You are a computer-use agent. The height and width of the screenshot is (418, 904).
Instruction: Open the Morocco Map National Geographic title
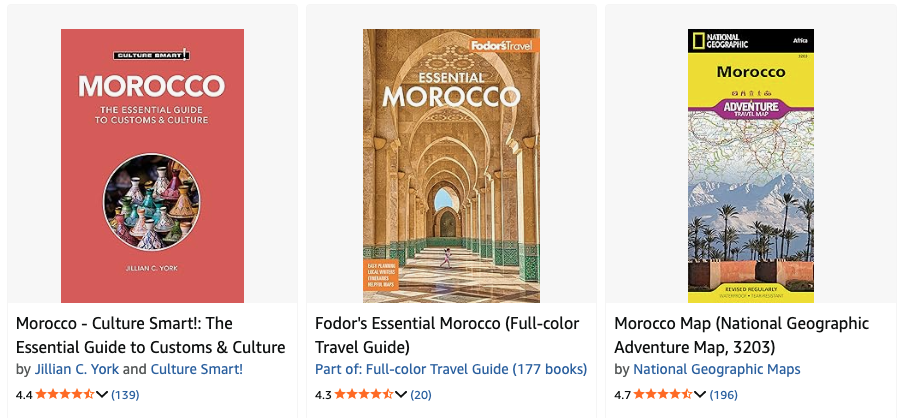click(x=741, y=335)
